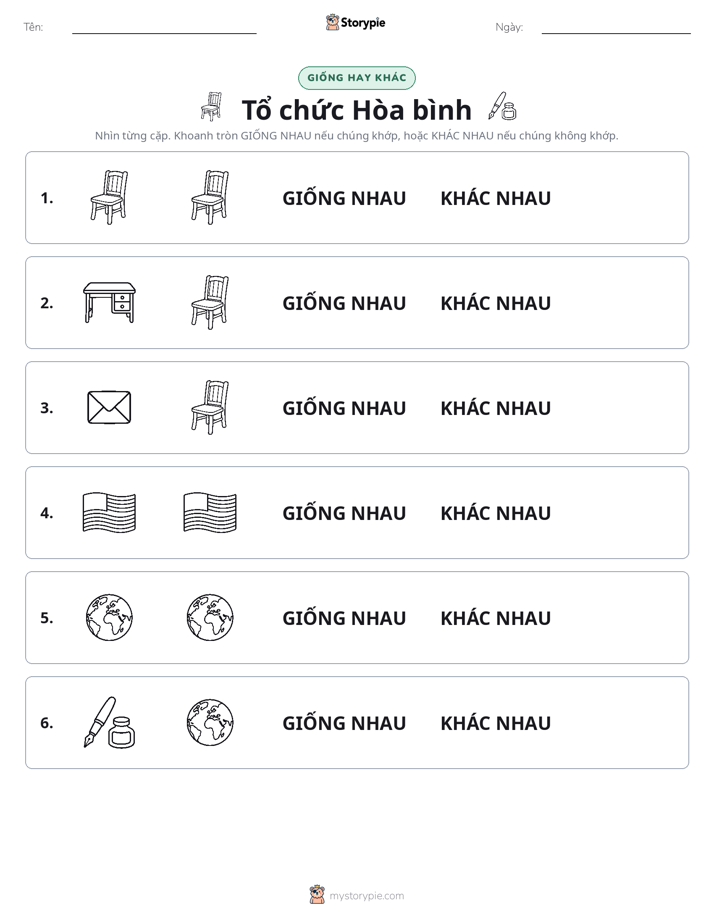Choose KHÁC NHAU for row 2
The height and width of the screenshot is (924, 714).
click(x=495, y=303)
